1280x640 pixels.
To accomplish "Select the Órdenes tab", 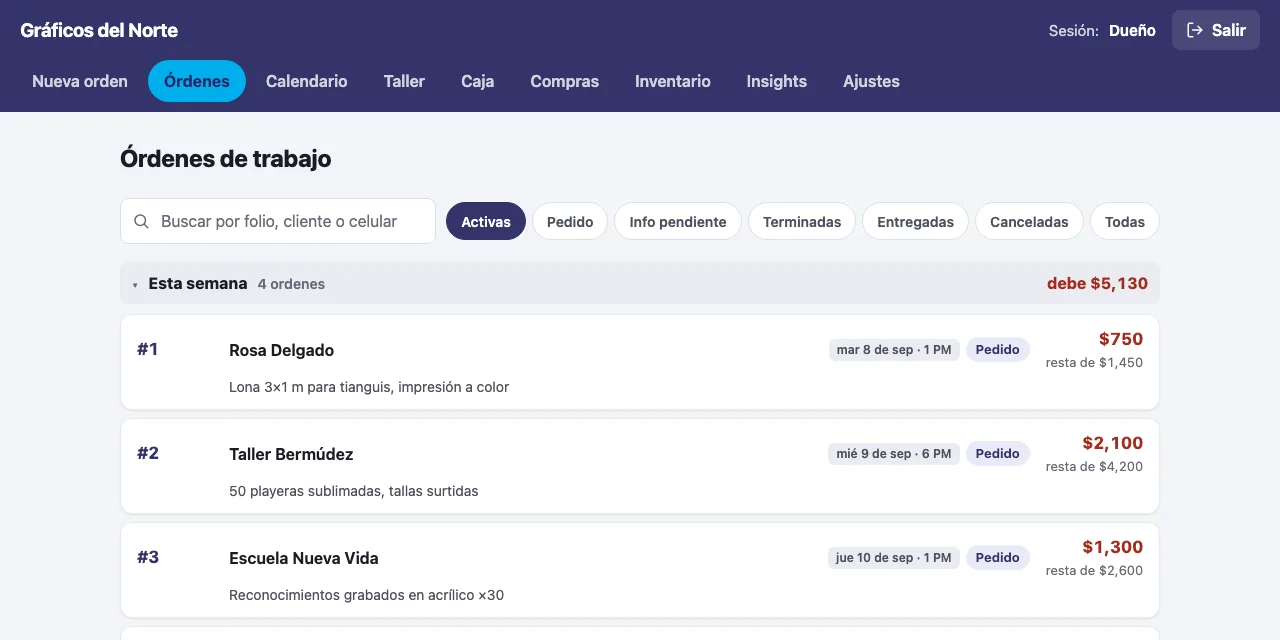I will [x=197, y=81].
